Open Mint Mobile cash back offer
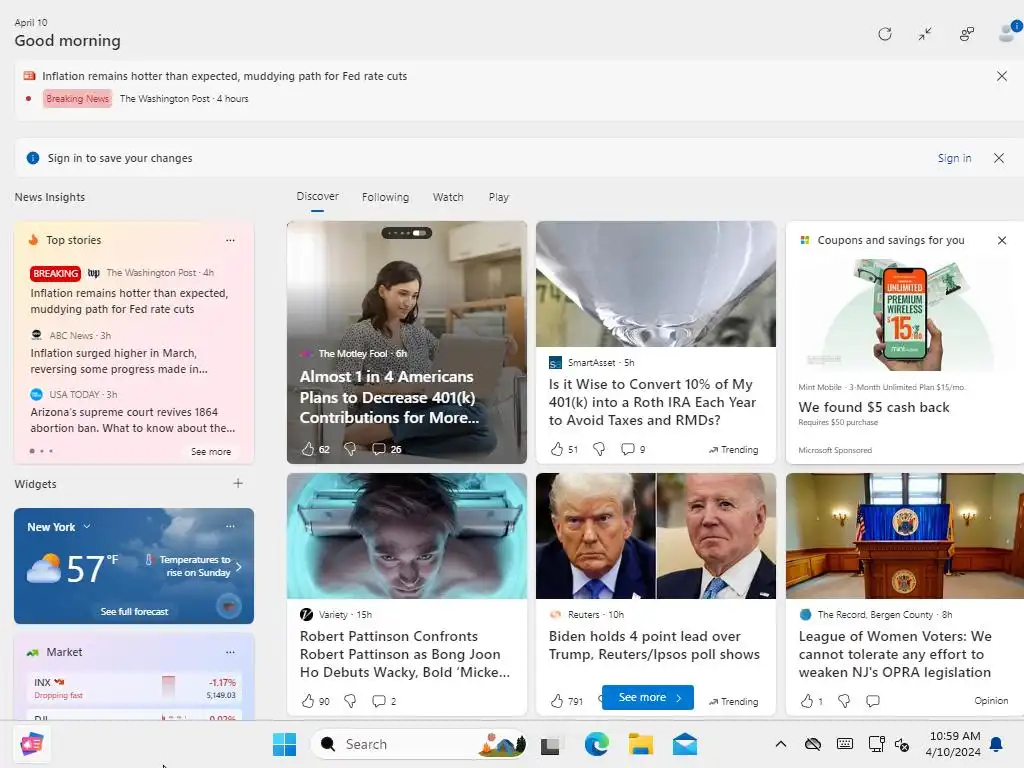1024x768 pixels. pyautogui.click(x=874, y=407)
